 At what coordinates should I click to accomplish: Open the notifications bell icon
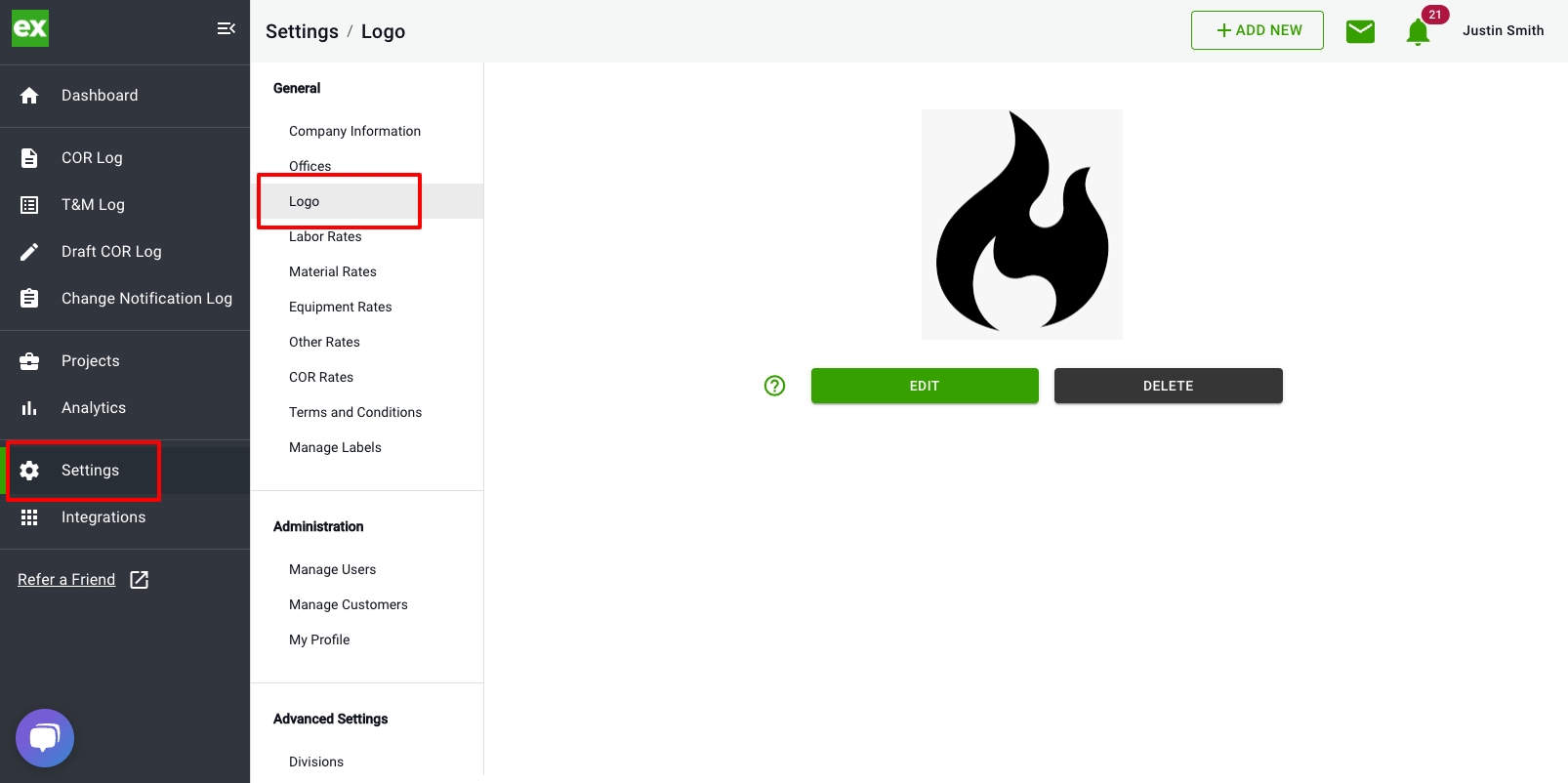click(1418, 33)
